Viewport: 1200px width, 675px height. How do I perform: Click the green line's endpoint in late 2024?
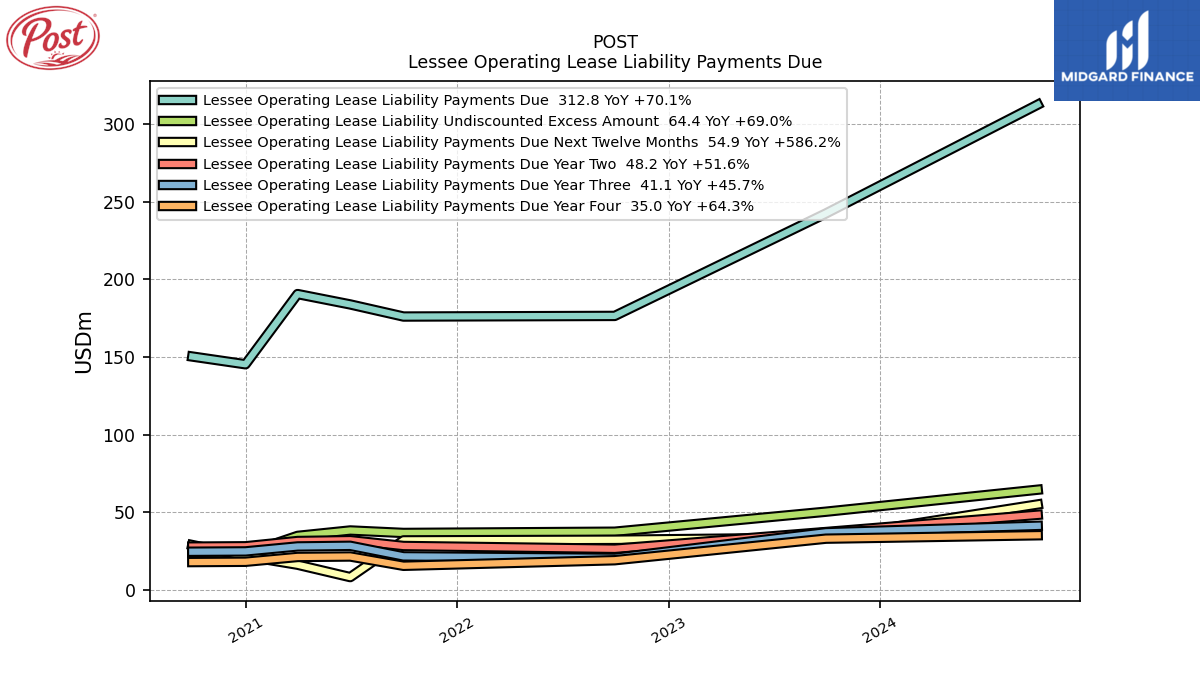click(1040, 489)
